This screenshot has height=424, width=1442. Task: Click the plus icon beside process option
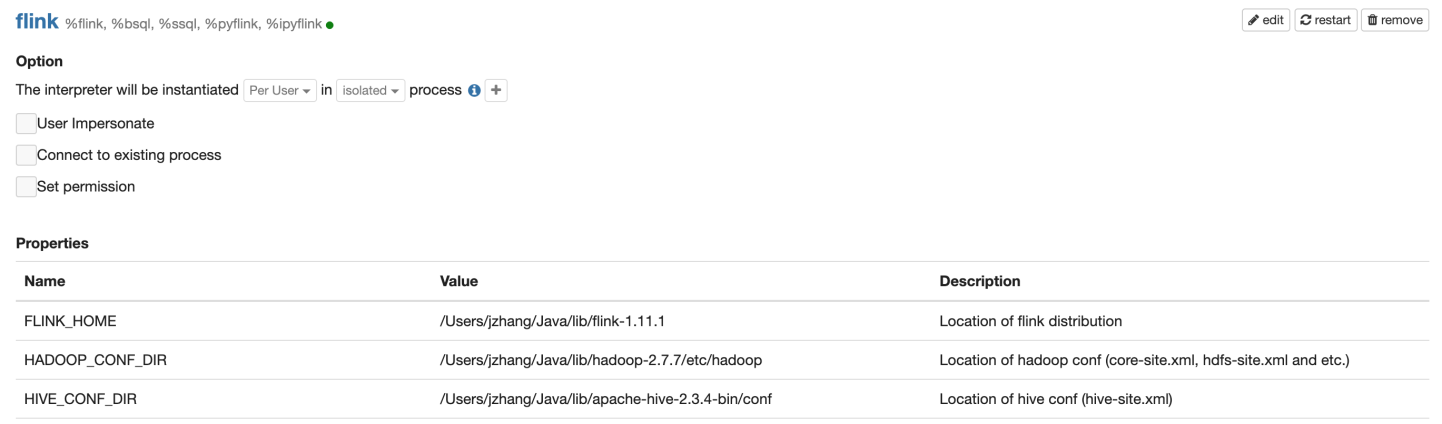(497, 90)
